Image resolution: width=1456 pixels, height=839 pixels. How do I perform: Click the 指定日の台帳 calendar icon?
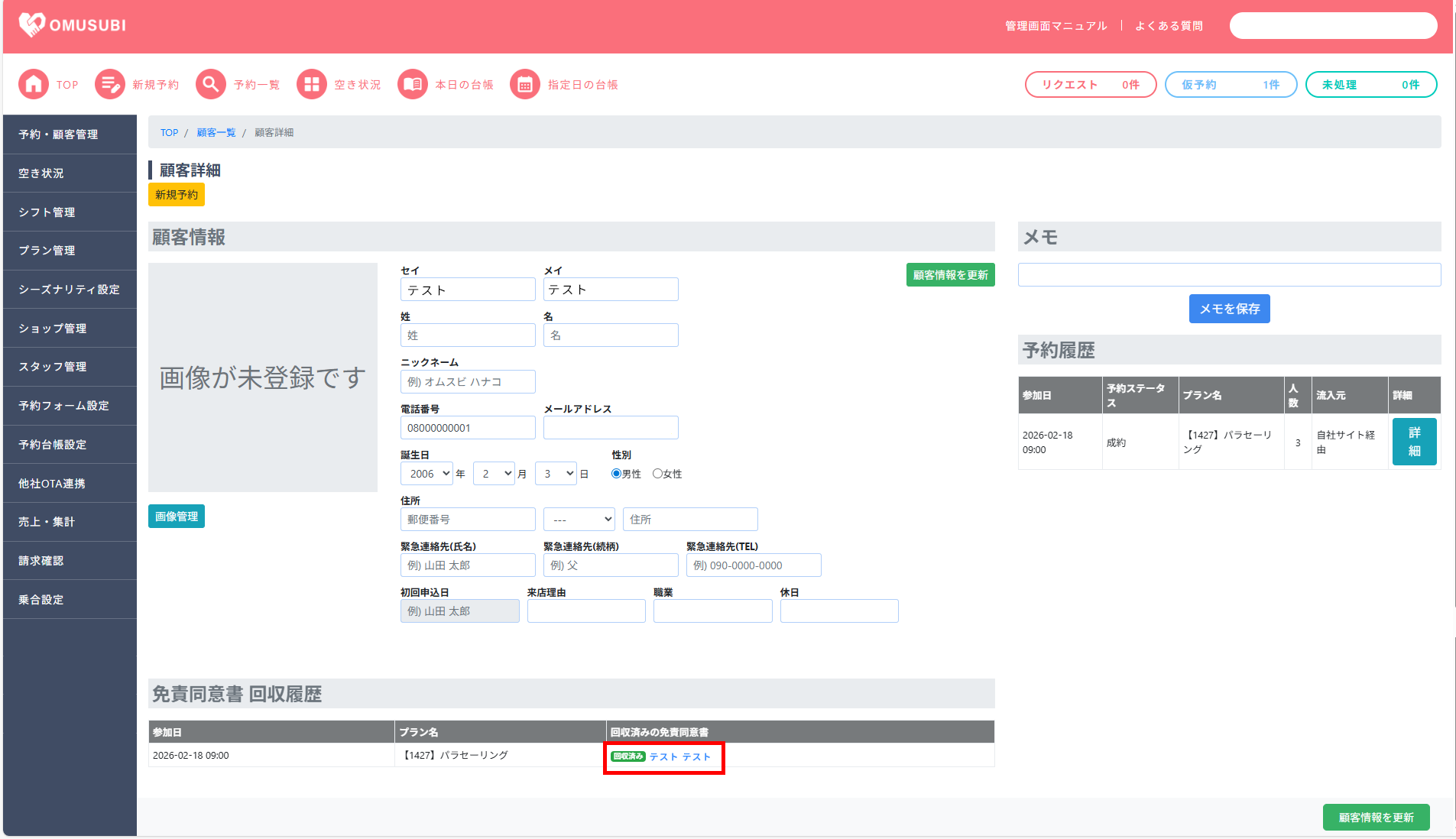[525, 85]
